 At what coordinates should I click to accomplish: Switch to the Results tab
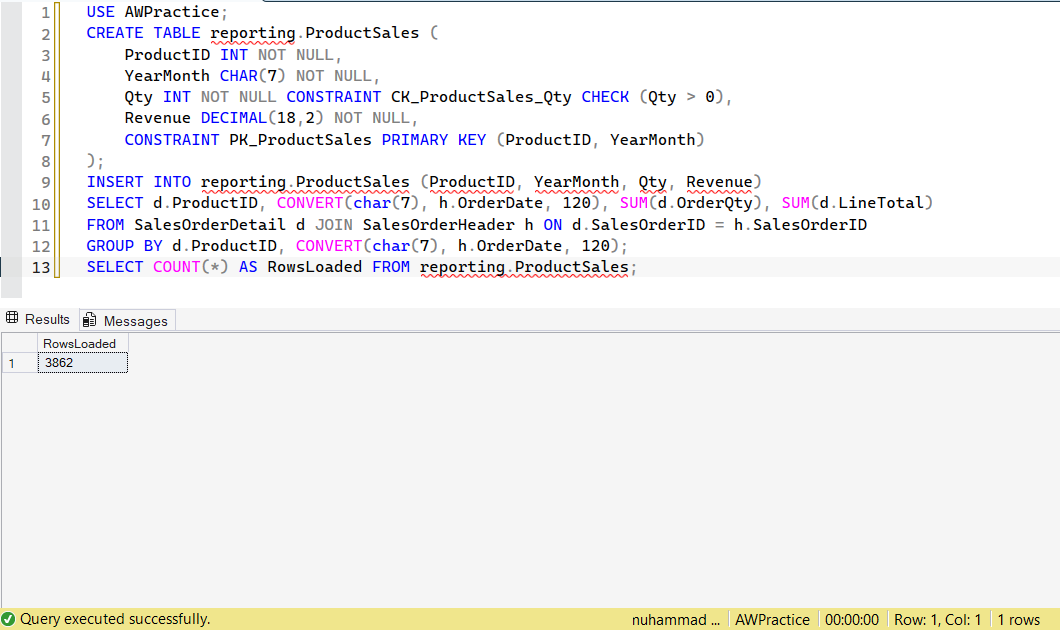pos(38,319)
